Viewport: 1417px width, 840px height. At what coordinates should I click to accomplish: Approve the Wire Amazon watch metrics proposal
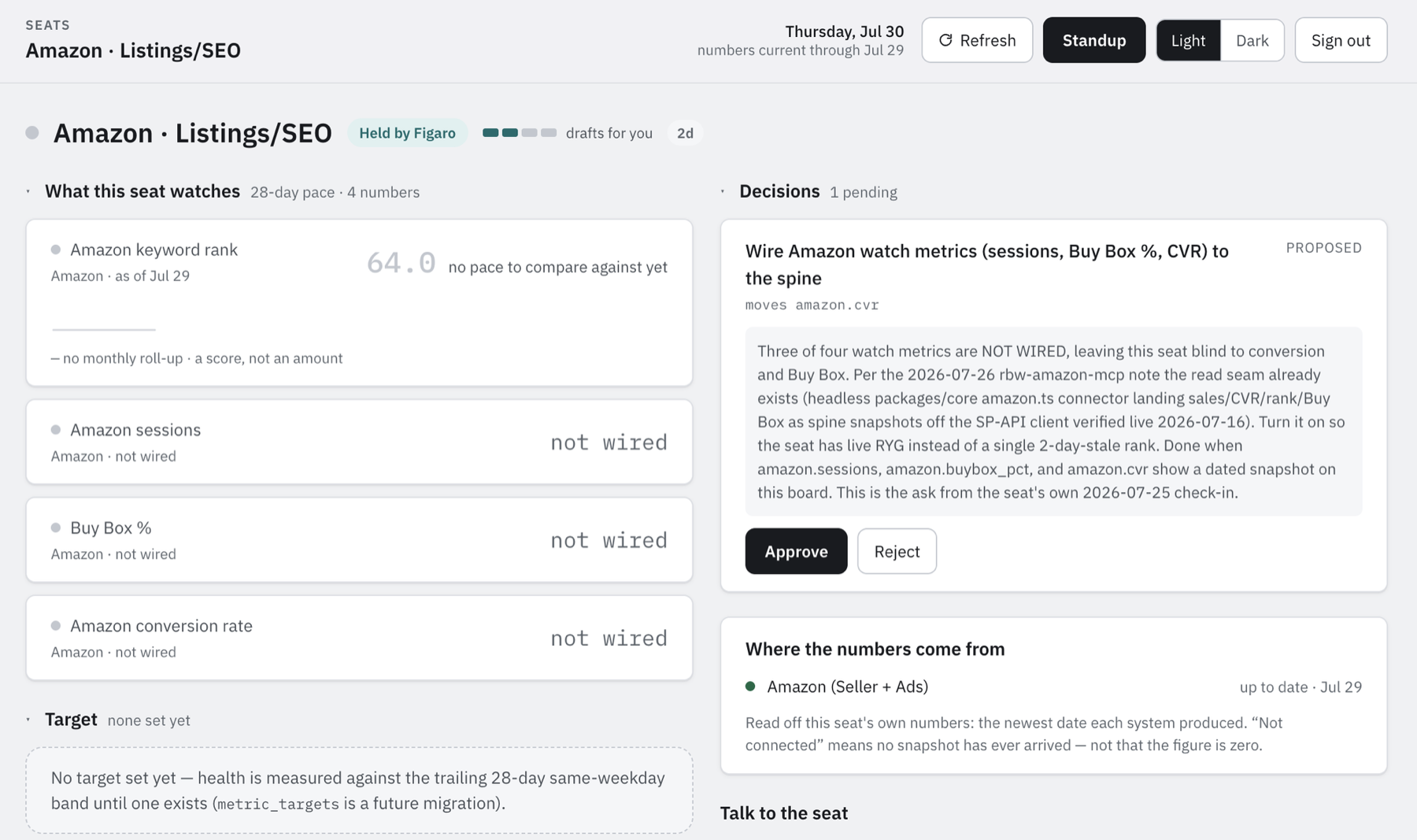(796, 551)
